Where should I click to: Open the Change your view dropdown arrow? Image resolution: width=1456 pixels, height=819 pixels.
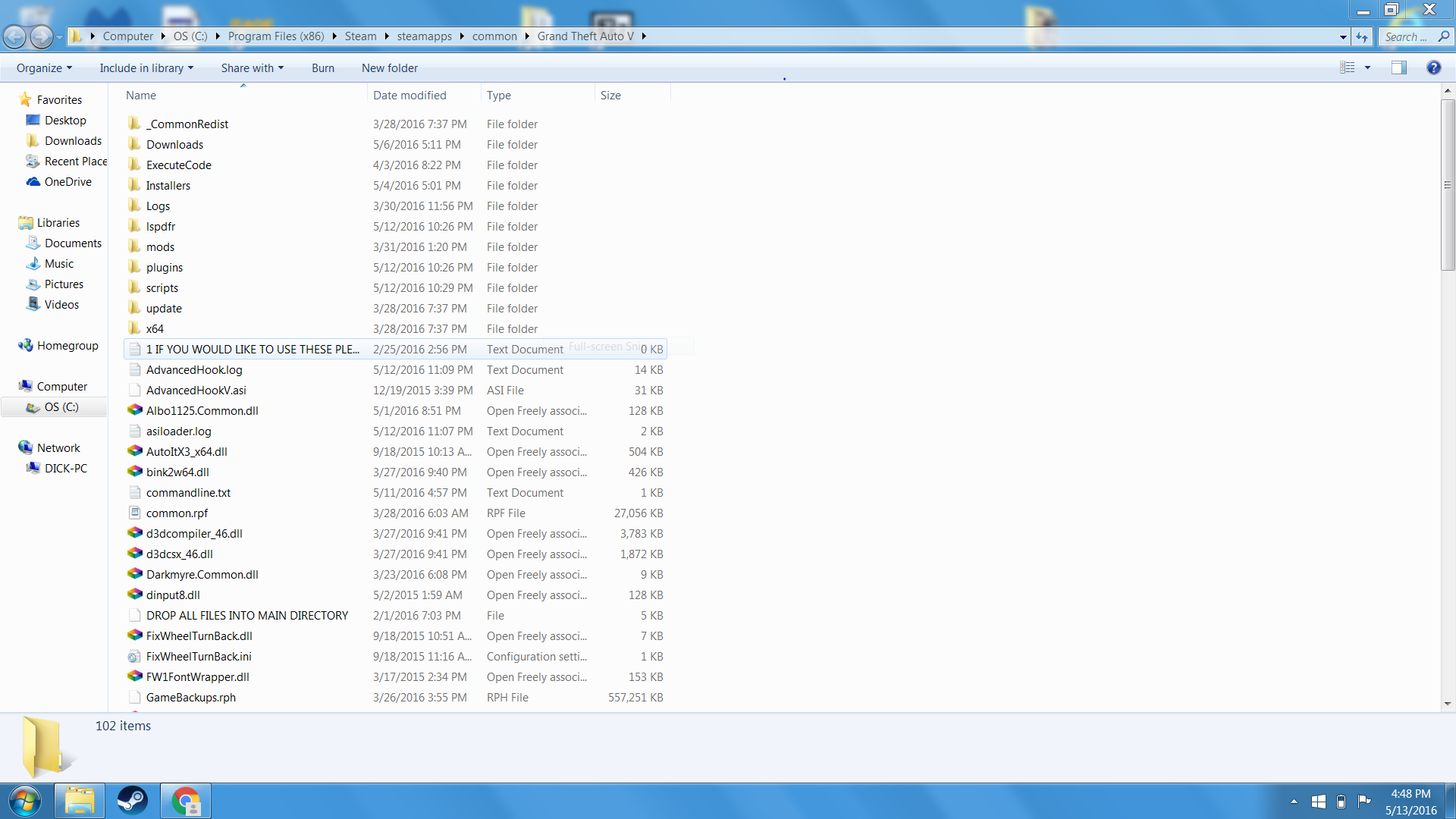pyautogui.click(x=1368, y=67)
